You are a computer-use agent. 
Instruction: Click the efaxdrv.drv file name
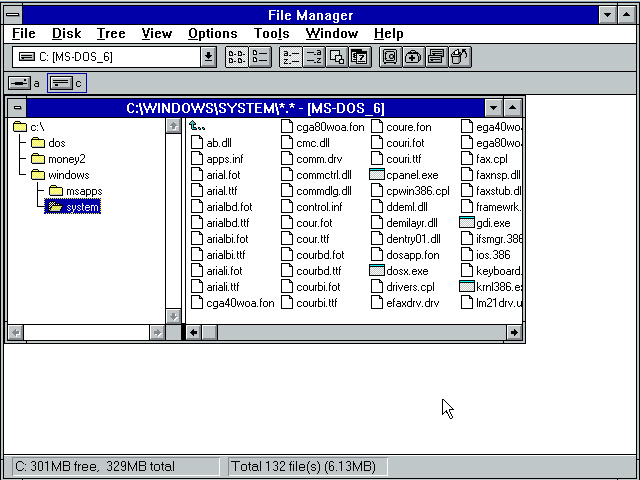[413, 303]
